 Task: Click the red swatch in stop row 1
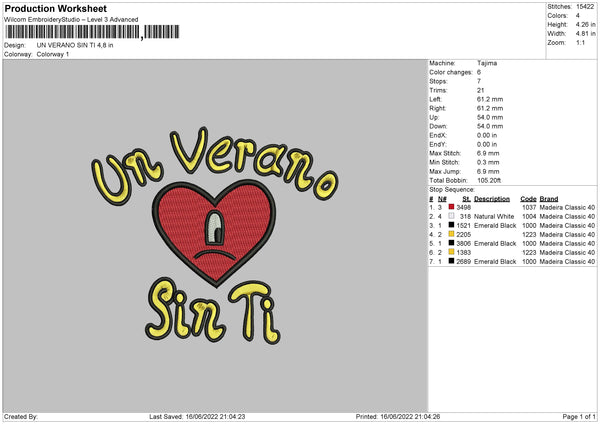[x=452, y=207]
